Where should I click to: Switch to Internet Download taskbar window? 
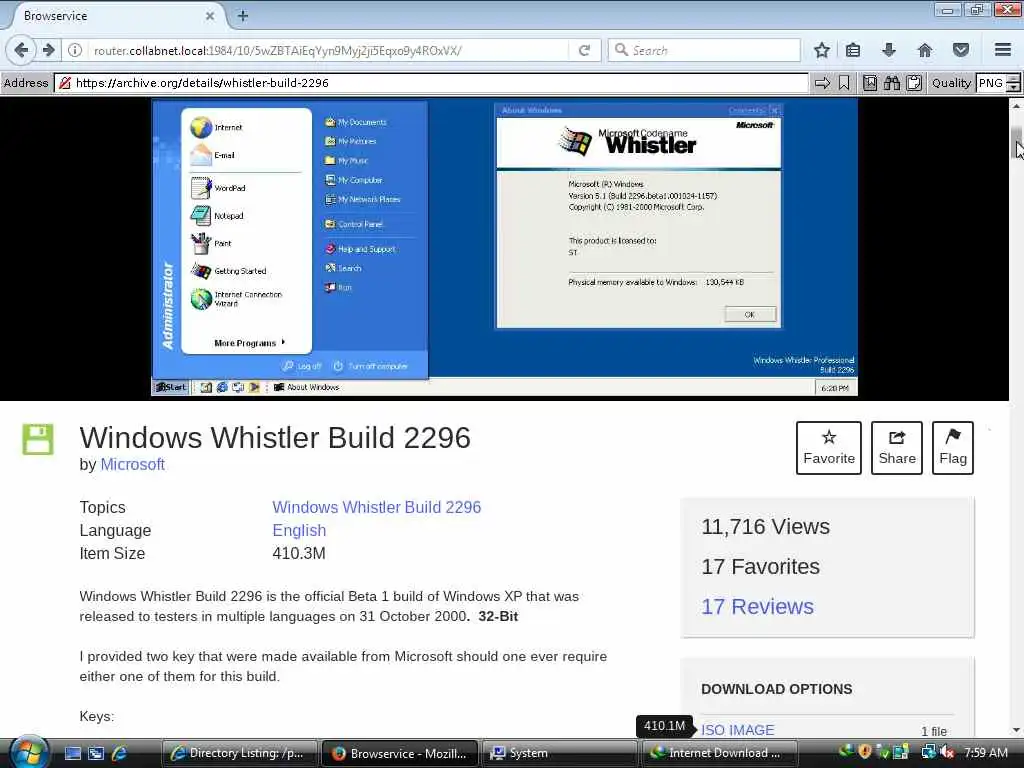tap(720, 753)
